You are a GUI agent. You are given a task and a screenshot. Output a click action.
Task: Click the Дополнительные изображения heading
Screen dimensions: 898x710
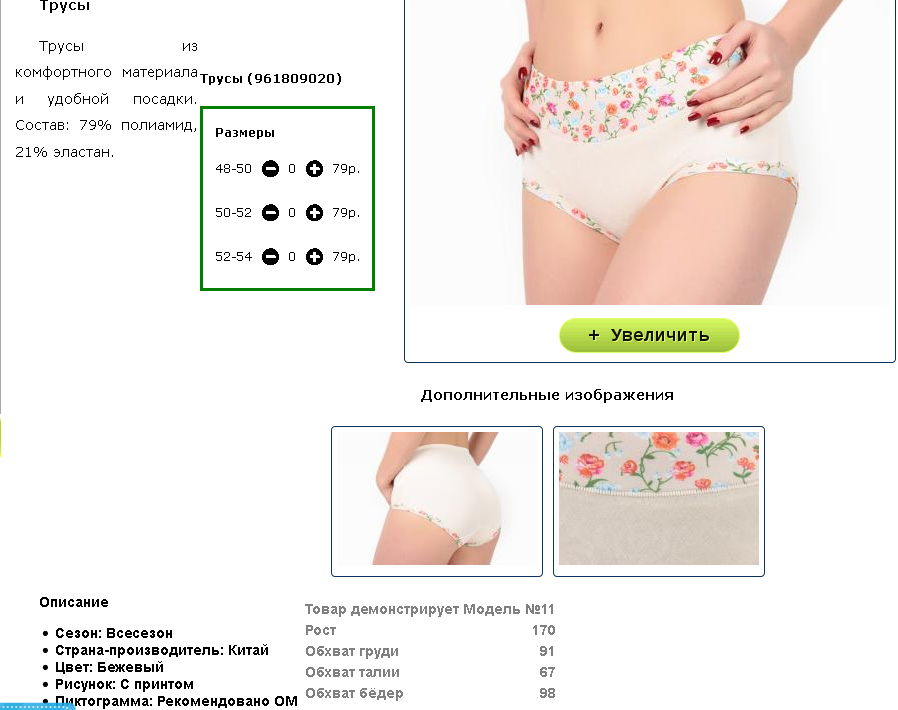tap(547, 395)
